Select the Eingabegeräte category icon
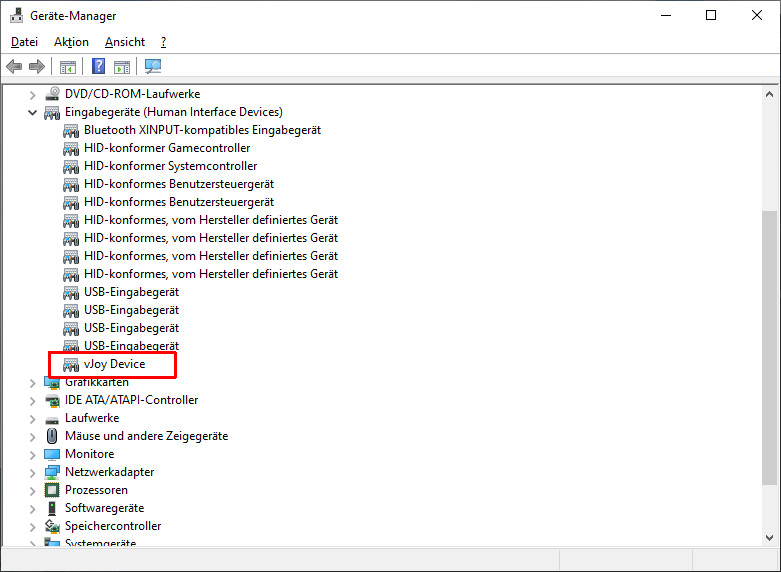The image size is (781, 572). click(52, 112)
